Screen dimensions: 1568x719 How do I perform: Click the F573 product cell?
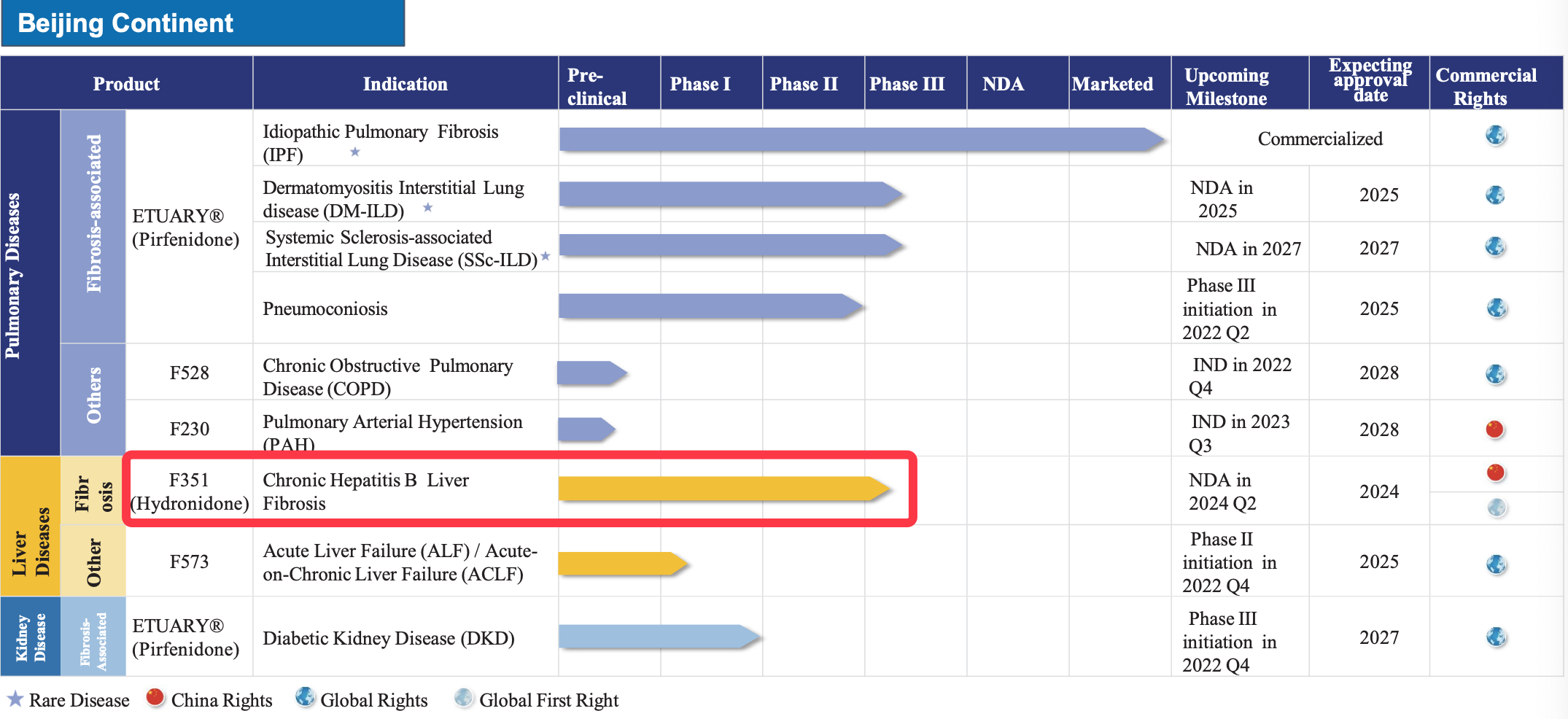pyautogui.click(x=190, y=561)
